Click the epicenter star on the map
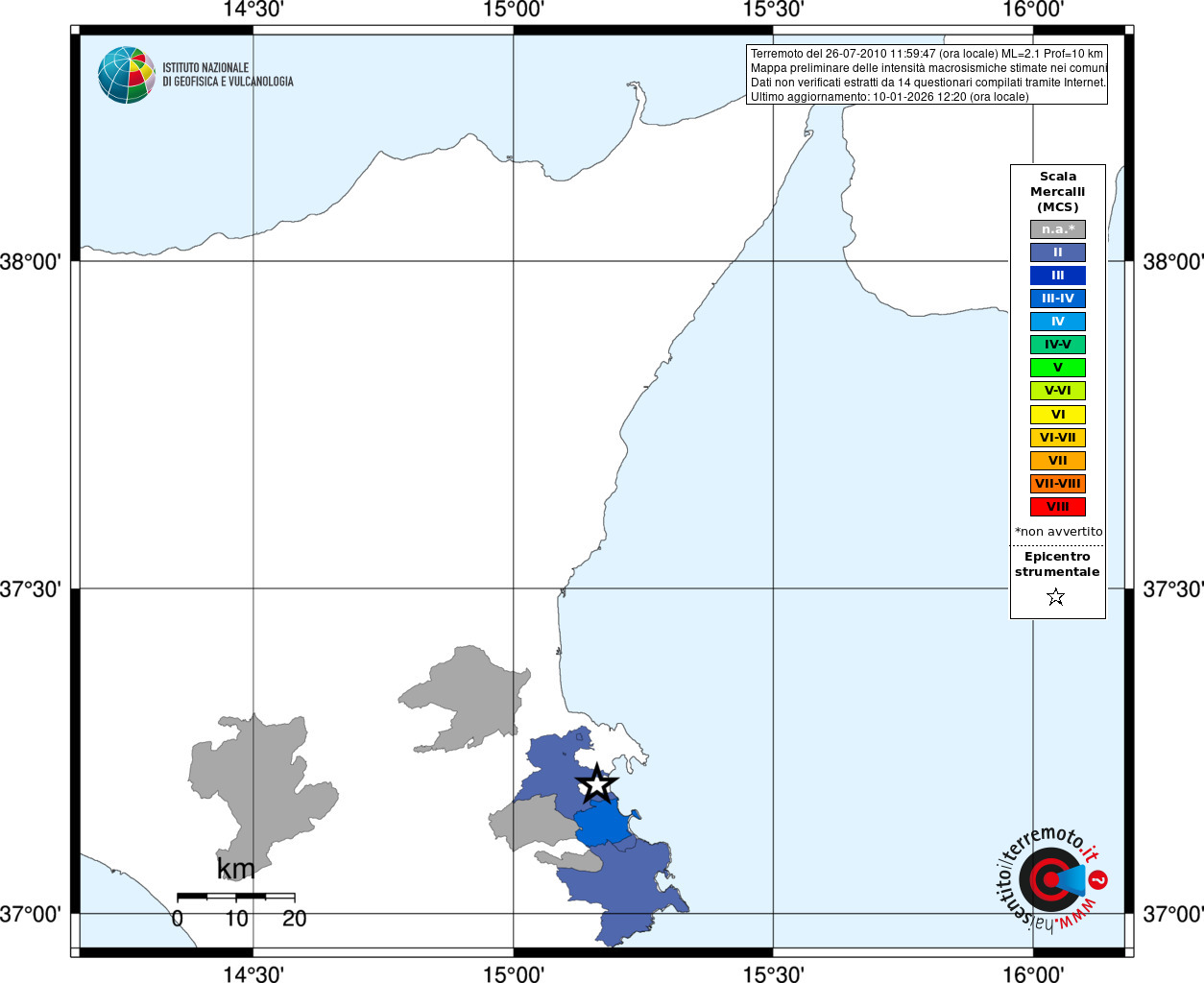This screenshot has height=983, width=1204. click(x=596, y=784)
